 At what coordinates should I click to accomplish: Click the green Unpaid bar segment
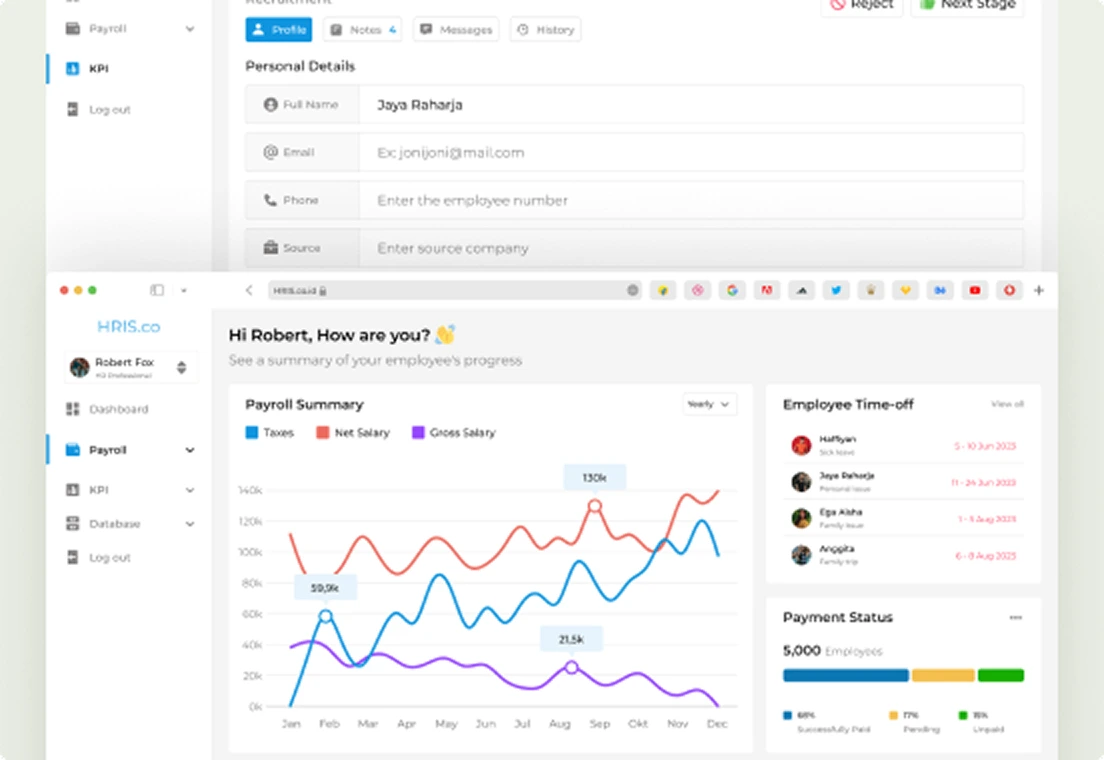click(1000, 675)
